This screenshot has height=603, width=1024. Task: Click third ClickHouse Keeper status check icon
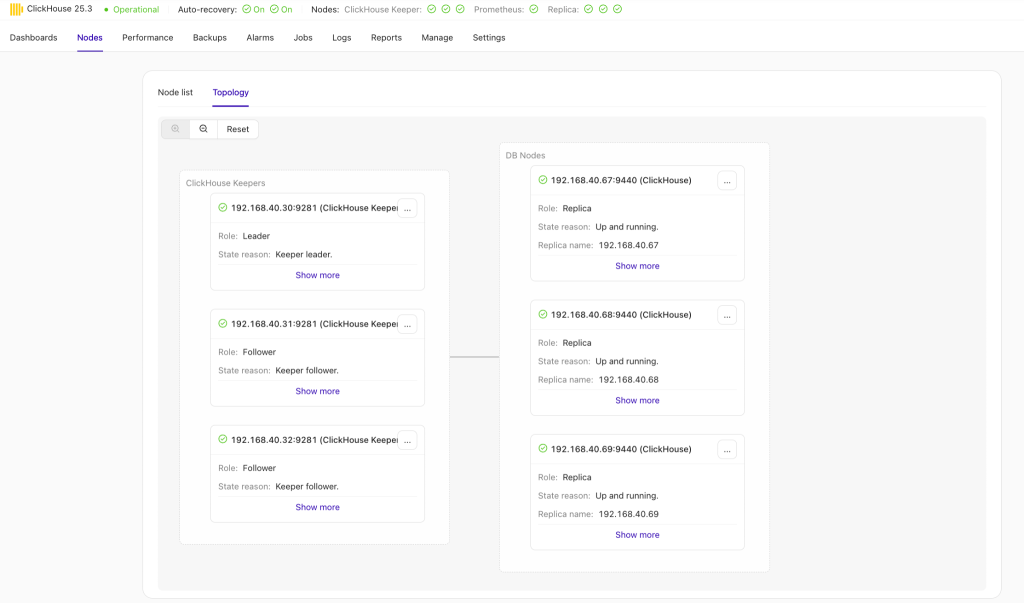pyautogui.click(x=460, y=9)
